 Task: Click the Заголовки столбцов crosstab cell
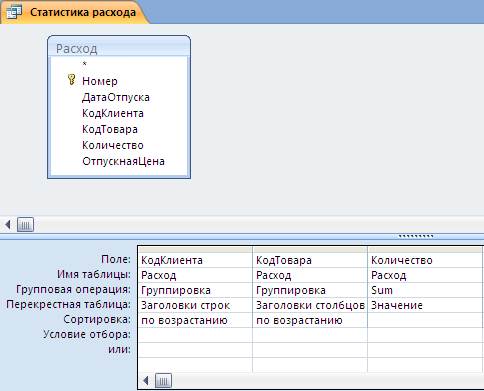(x=310, y=305)
